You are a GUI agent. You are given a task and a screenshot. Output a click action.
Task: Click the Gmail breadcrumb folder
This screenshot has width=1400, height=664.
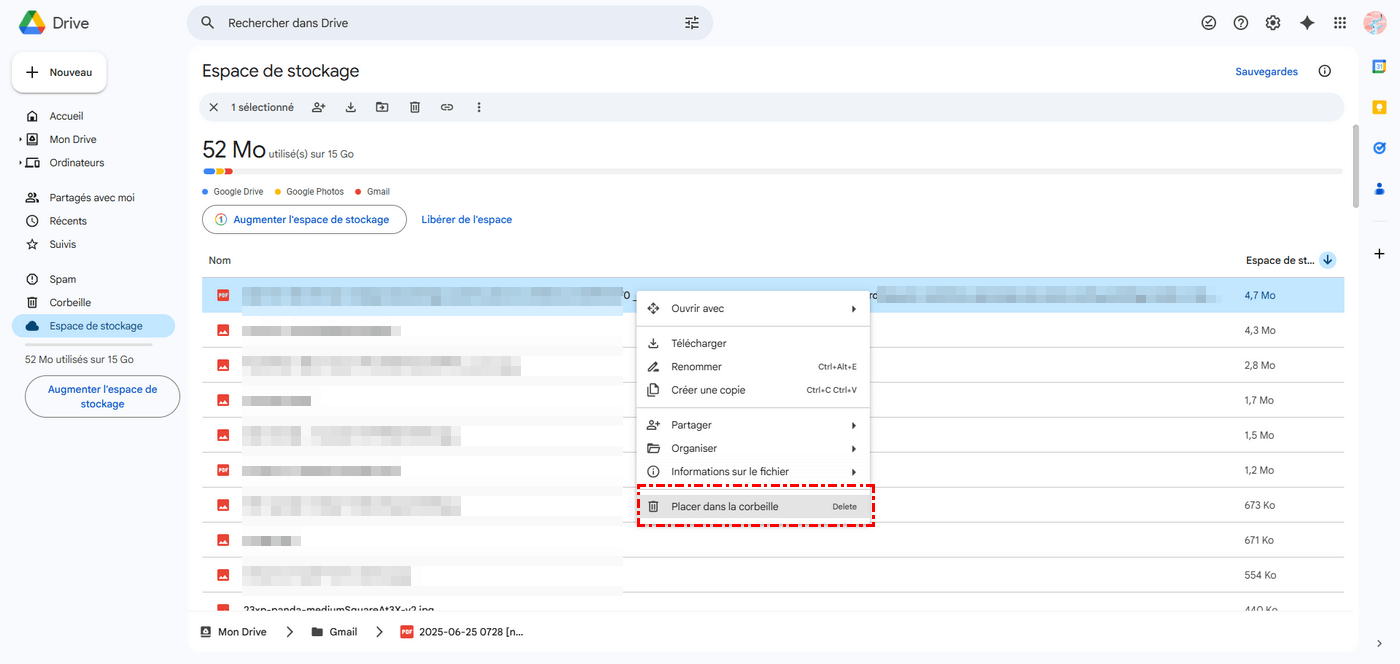pyautogui.click(x=334, y=632)
